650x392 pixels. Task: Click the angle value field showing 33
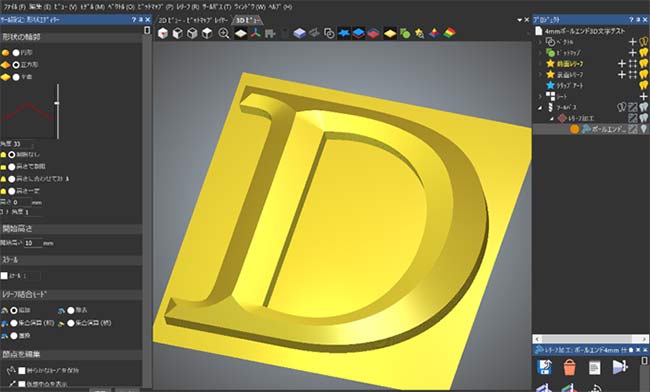click(x=22, y=144)
